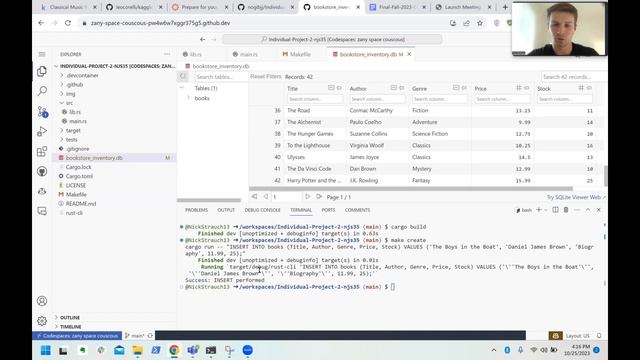Click the page number input field
Image resolution: width=640 pixels, height=360 pixels.
[287, 197]
